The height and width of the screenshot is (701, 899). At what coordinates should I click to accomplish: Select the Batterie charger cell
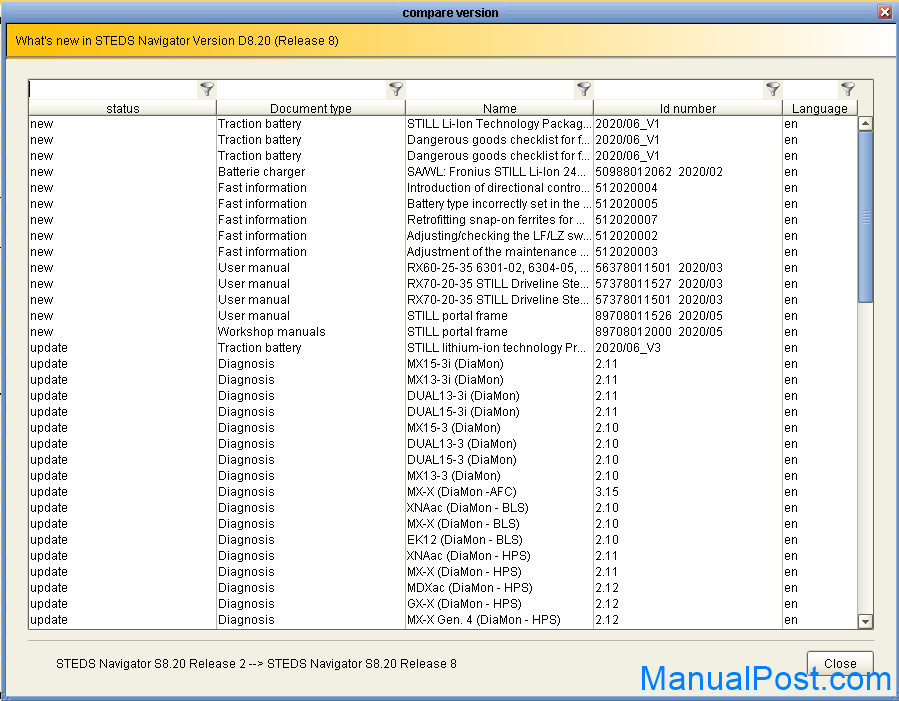click(311, 172)
